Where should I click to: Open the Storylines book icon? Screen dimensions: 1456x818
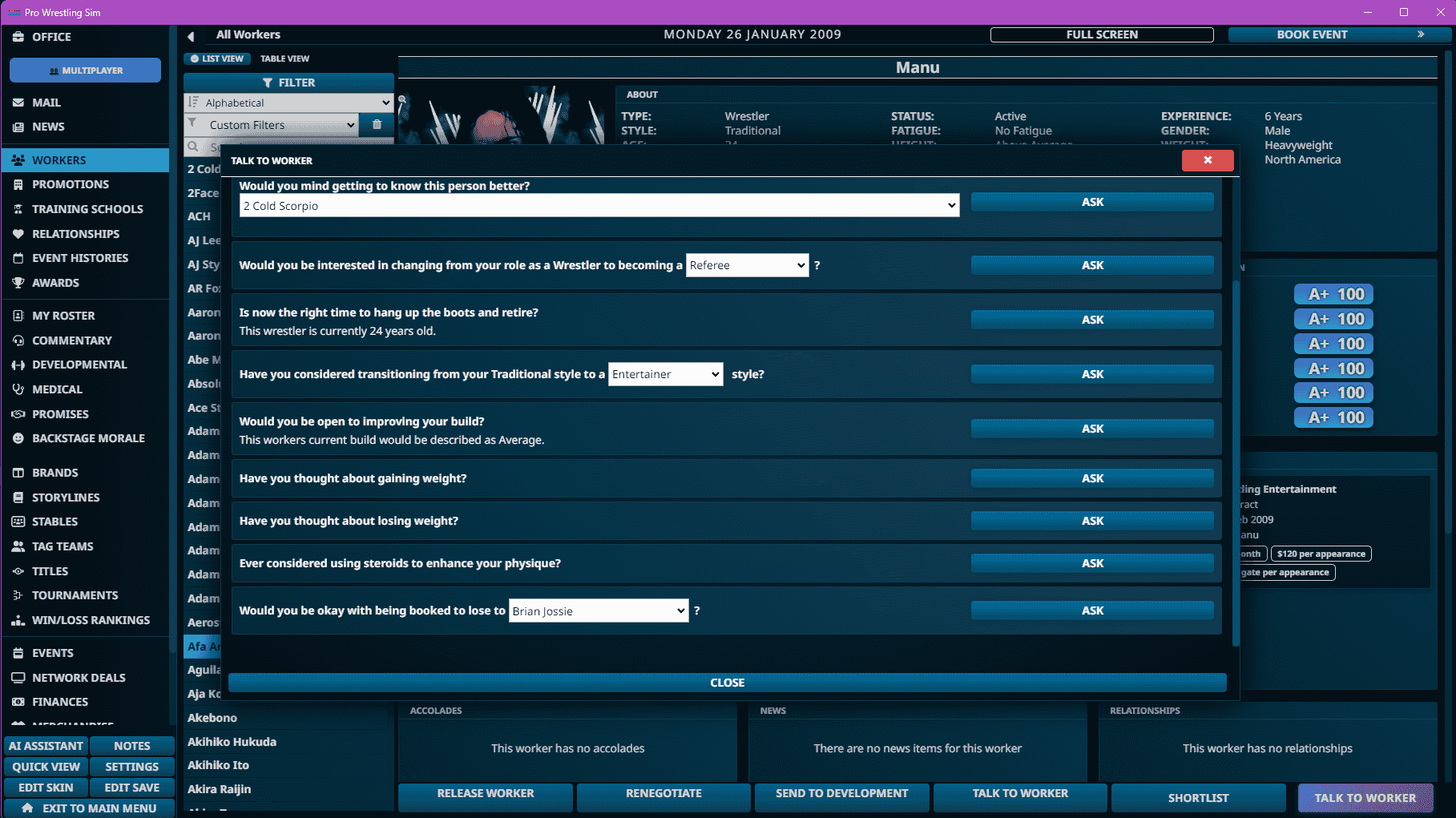18,498
